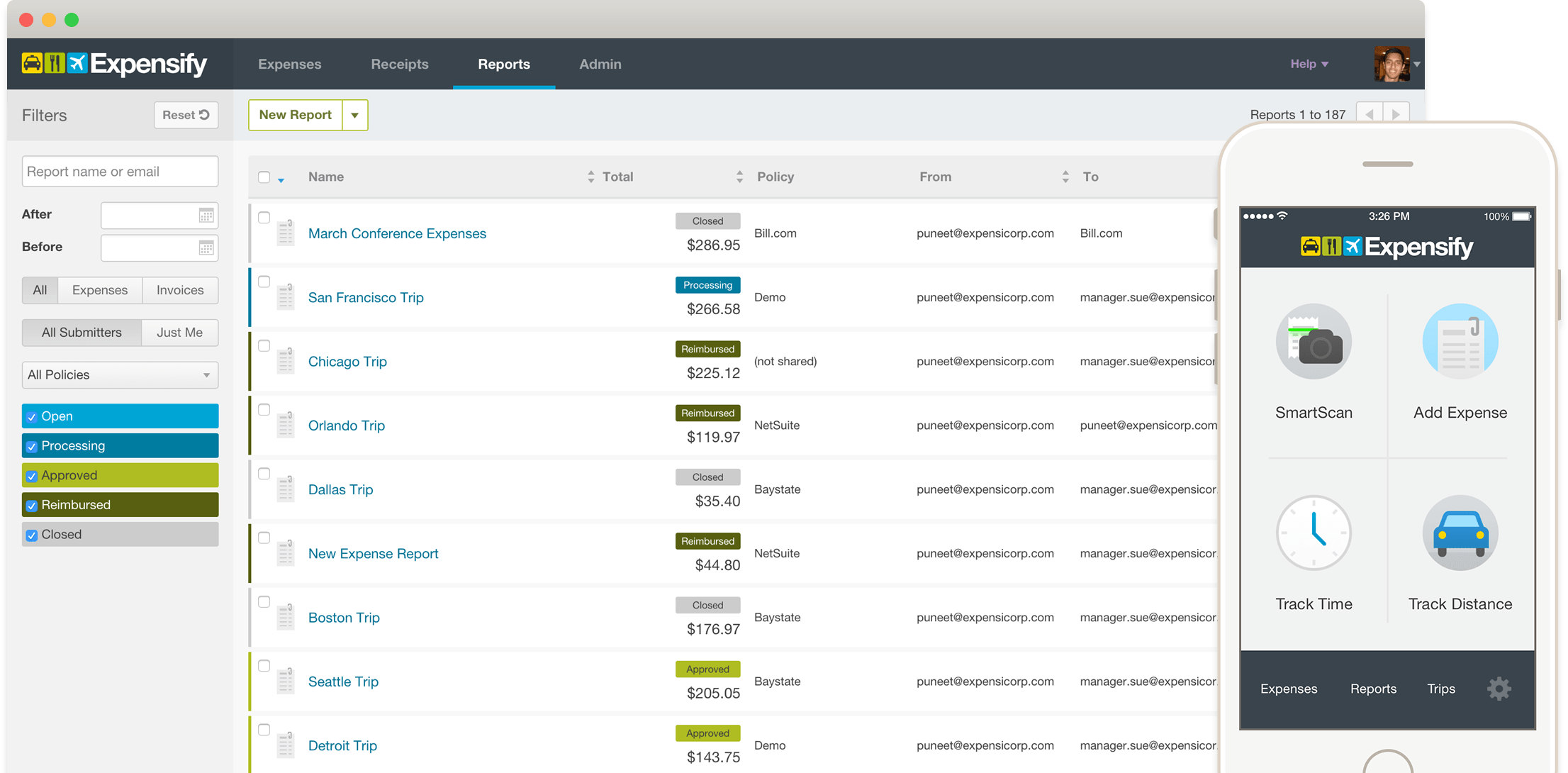This screenshot has width=1568, height=773.
Task: Open the Help dropdown menu
Action: click(1309, 64)
